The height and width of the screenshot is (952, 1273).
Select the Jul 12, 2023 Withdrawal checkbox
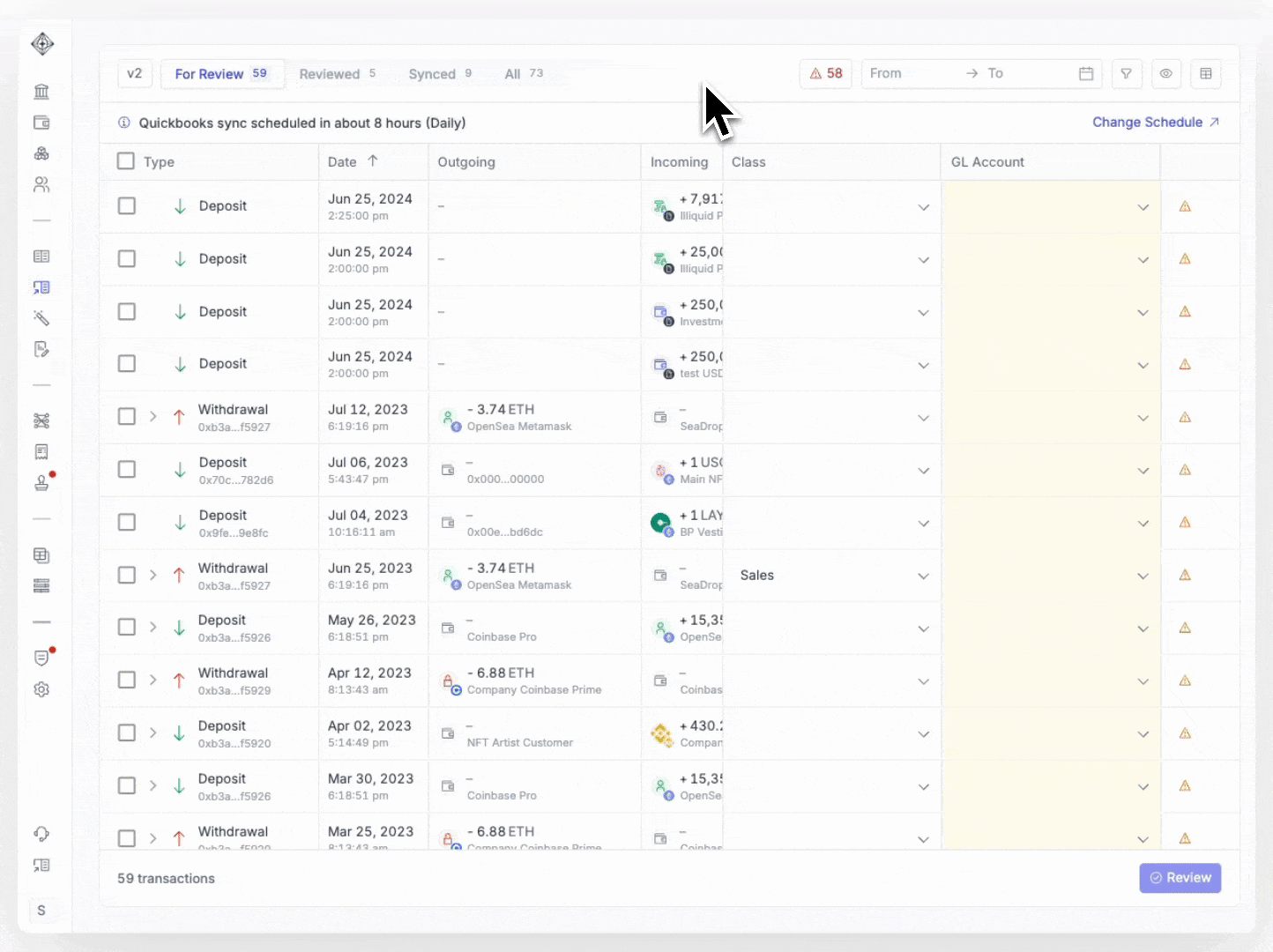pyautogui.click(x=127, y=416)
